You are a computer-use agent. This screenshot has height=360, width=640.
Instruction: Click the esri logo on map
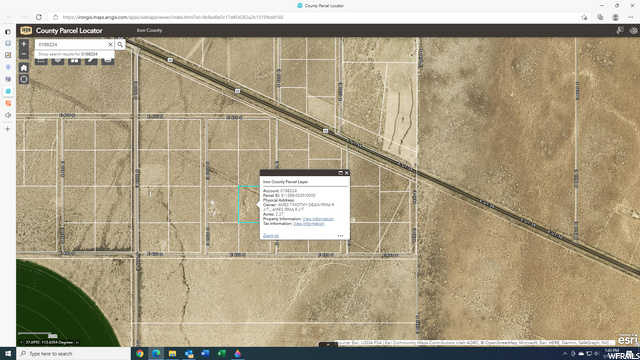pyautogui.click(x=627, y=340)
